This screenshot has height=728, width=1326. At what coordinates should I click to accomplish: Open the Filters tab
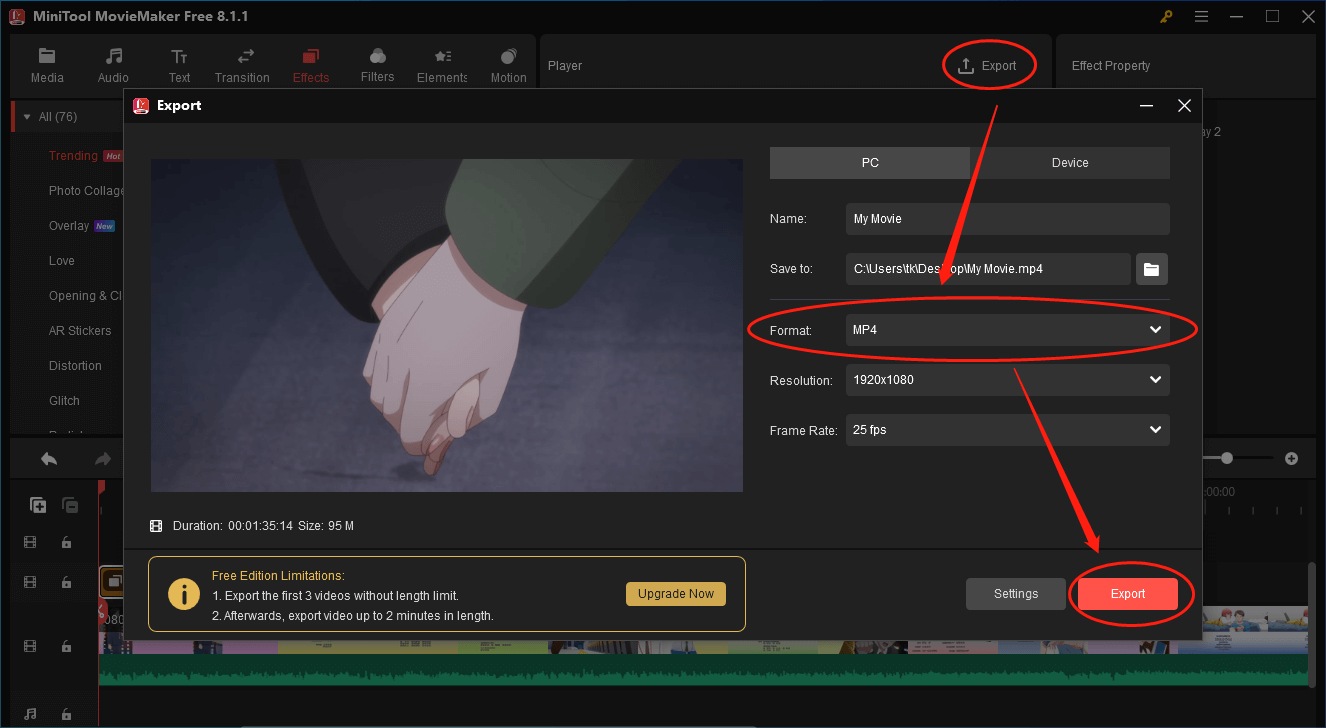point(377,66)
